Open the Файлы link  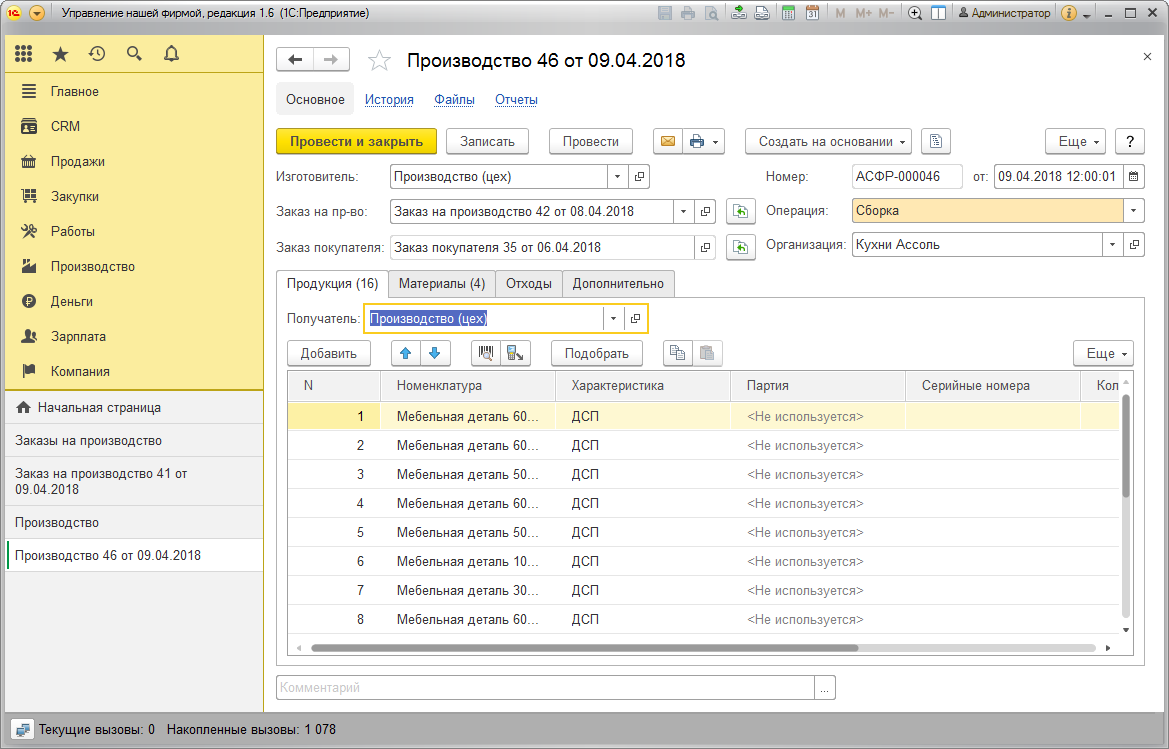[x=455, y=100]
